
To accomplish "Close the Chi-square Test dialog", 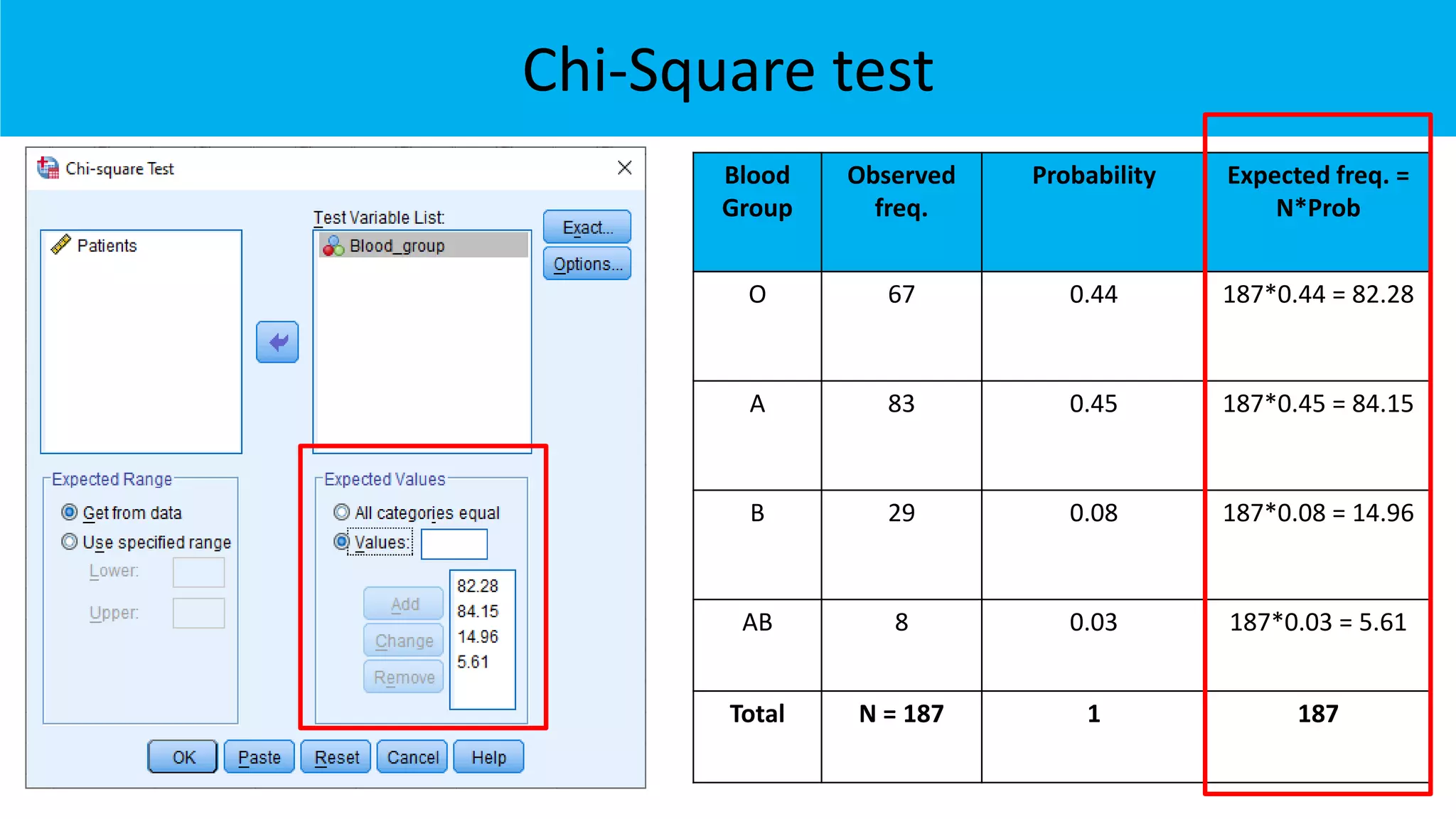I will (x=625, y=168).
